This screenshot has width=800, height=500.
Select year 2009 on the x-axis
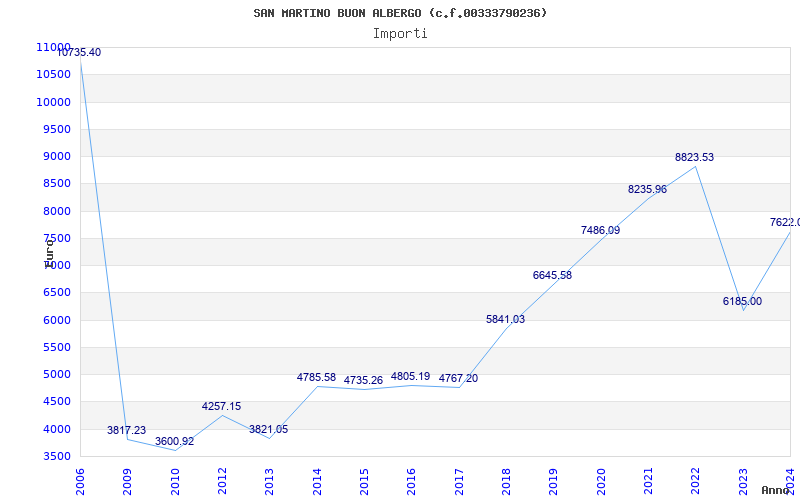pos(128,479)
